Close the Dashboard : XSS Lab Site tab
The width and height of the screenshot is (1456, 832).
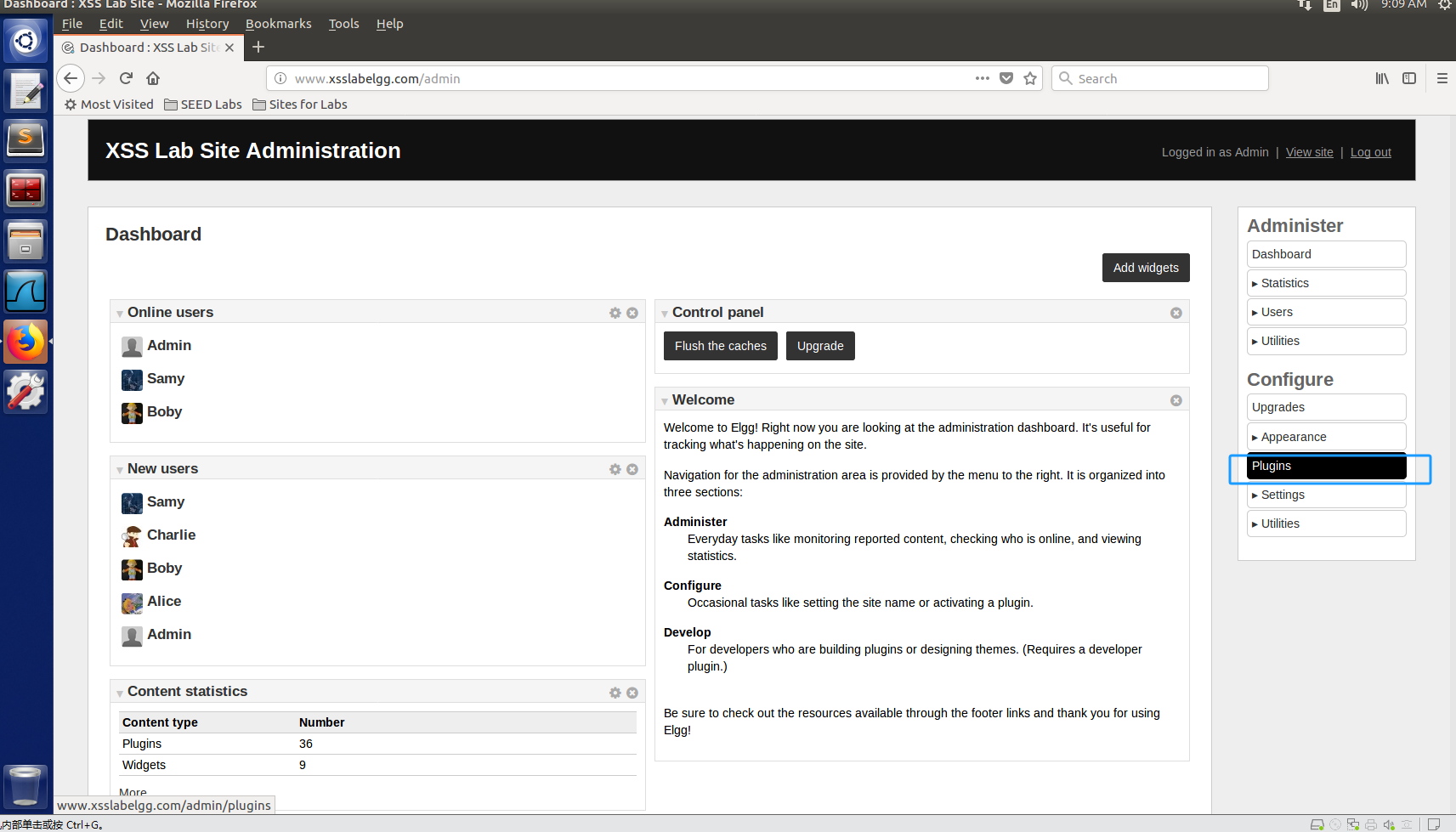pos(229,48)
